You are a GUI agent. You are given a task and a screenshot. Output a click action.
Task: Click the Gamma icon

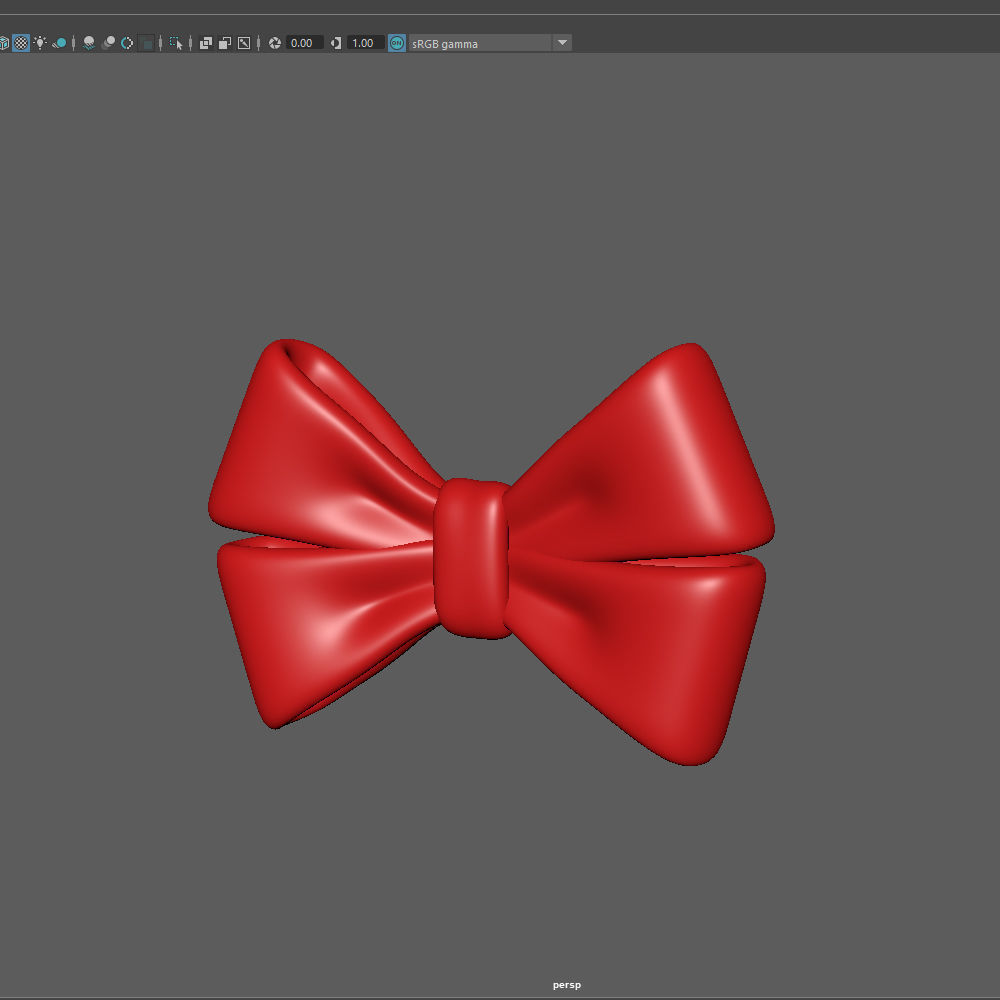click(x=336, y=43)
